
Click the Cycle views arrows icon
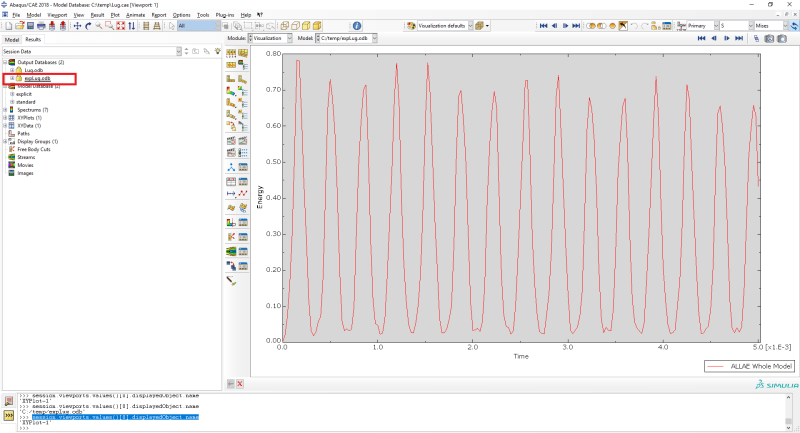click(x=132, y=26)
